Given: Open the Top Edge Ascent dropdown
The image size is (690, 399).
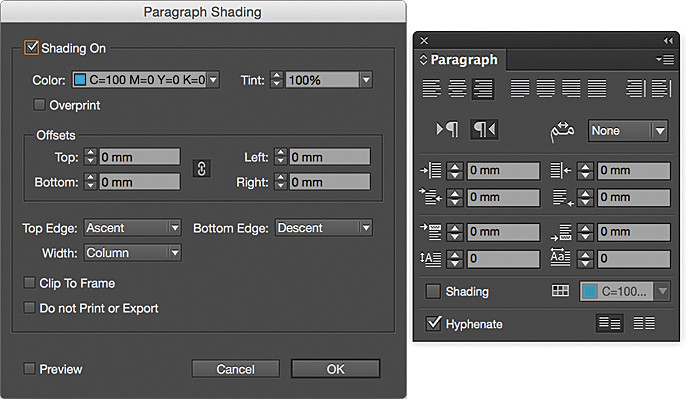Looking at the screenshot, I should pyautogui.click(x=133, y=228).
